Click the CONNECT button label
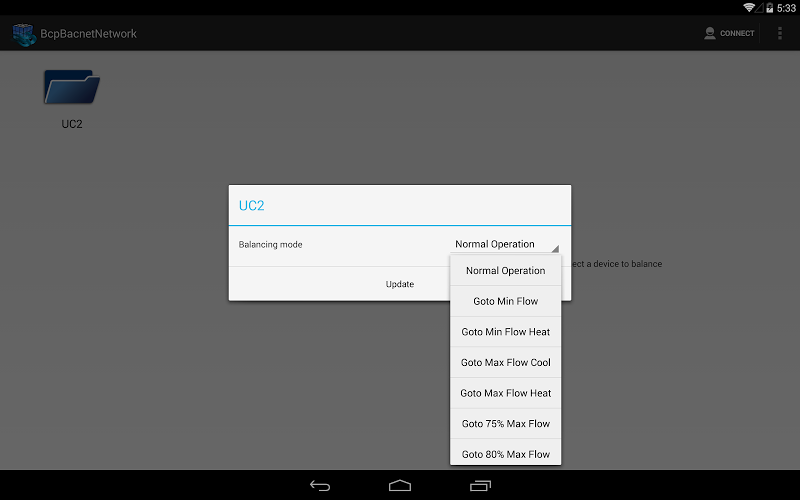The width and height of the screenshot is (800, 500). [737, 33]
